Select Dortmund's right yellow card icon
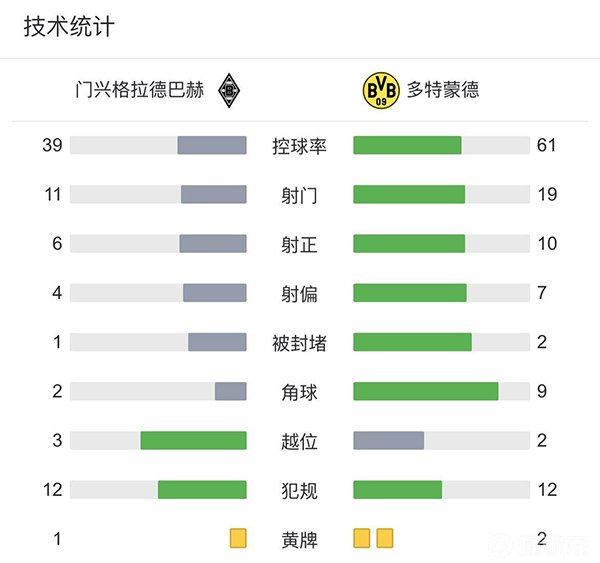This screenshot has width=600, height=563. 385,539
